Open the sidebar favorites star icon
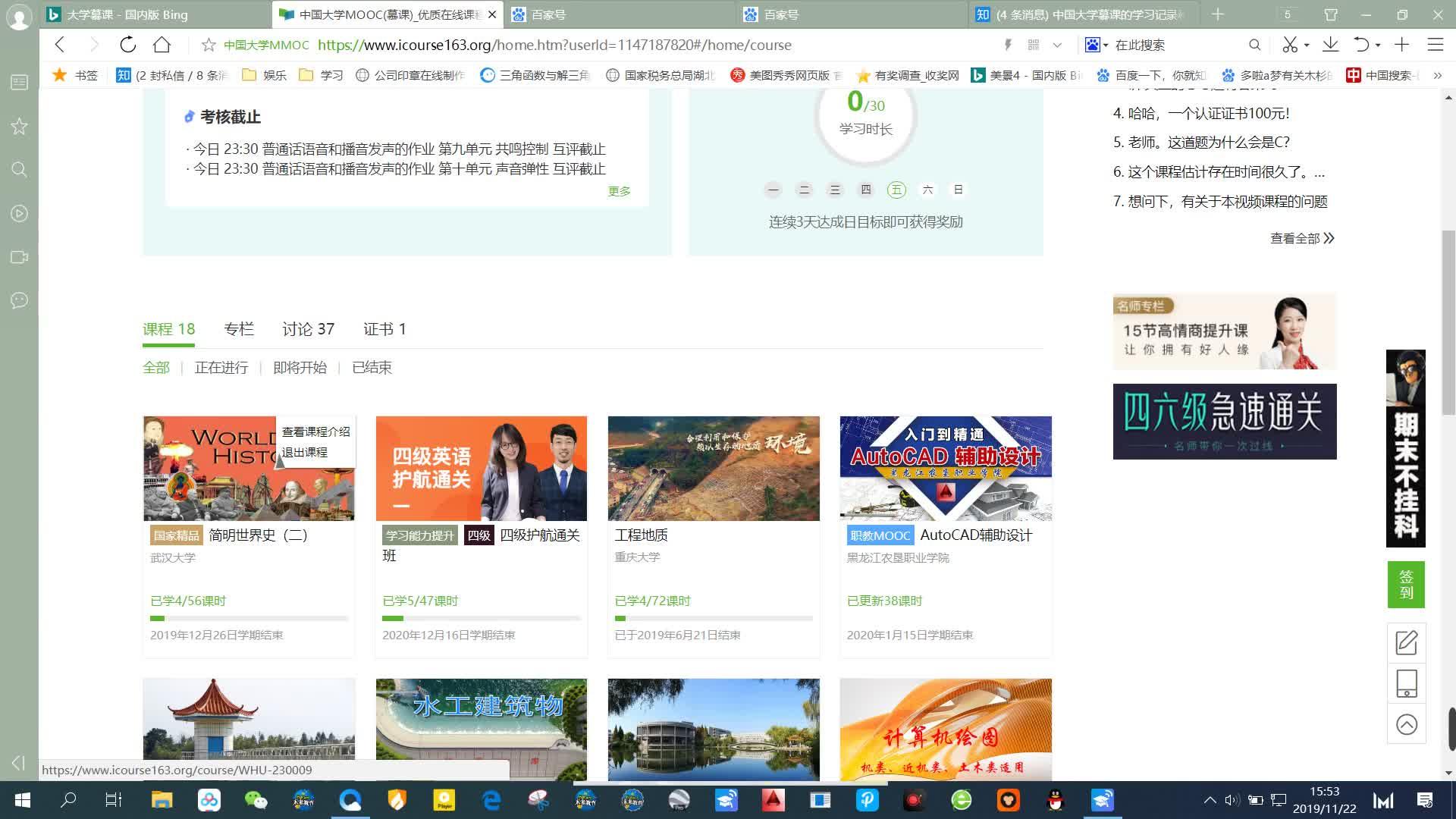The width and height of the screenshot is (1456, 819). click(x=20, y=126)
